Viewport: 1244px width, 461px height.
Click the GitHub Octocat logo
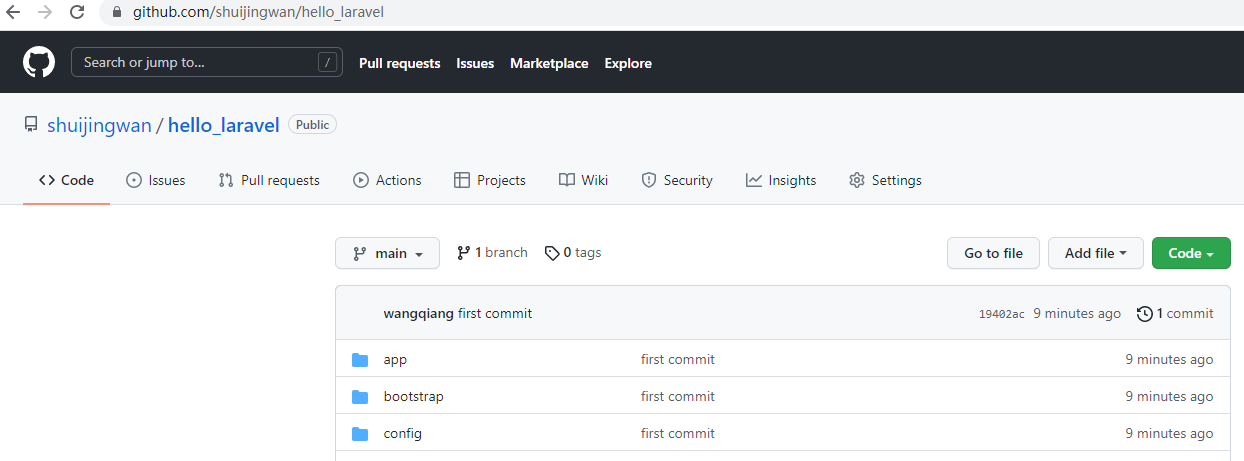click(39, 62)
